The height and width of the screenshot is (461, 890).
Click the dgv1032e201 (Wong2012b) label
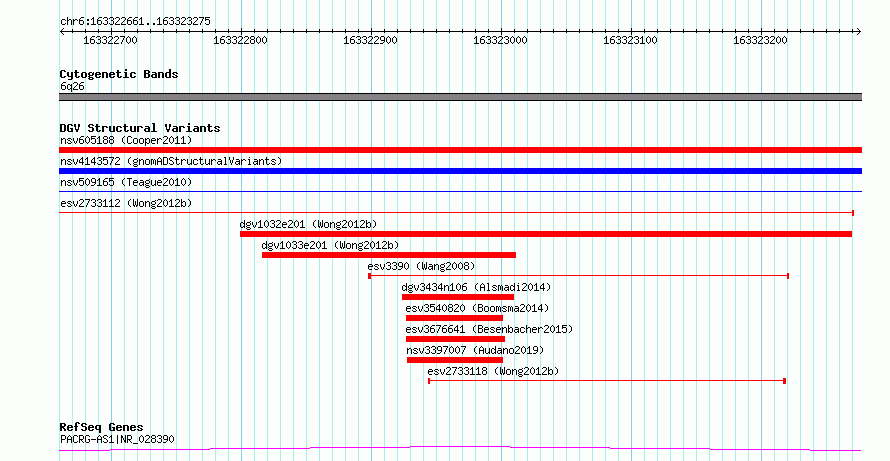[308, 224]
